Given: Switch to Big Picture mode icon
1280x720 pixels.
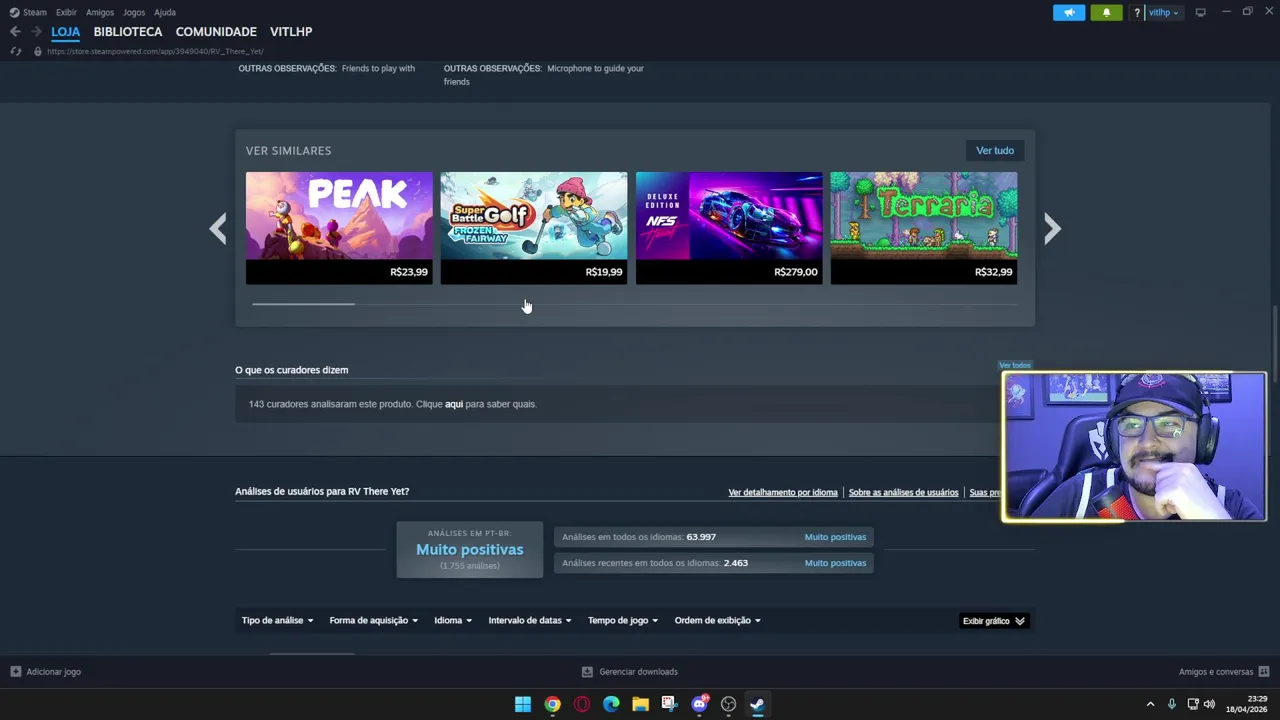Looking at the screenshot, I should point(1200,12).
